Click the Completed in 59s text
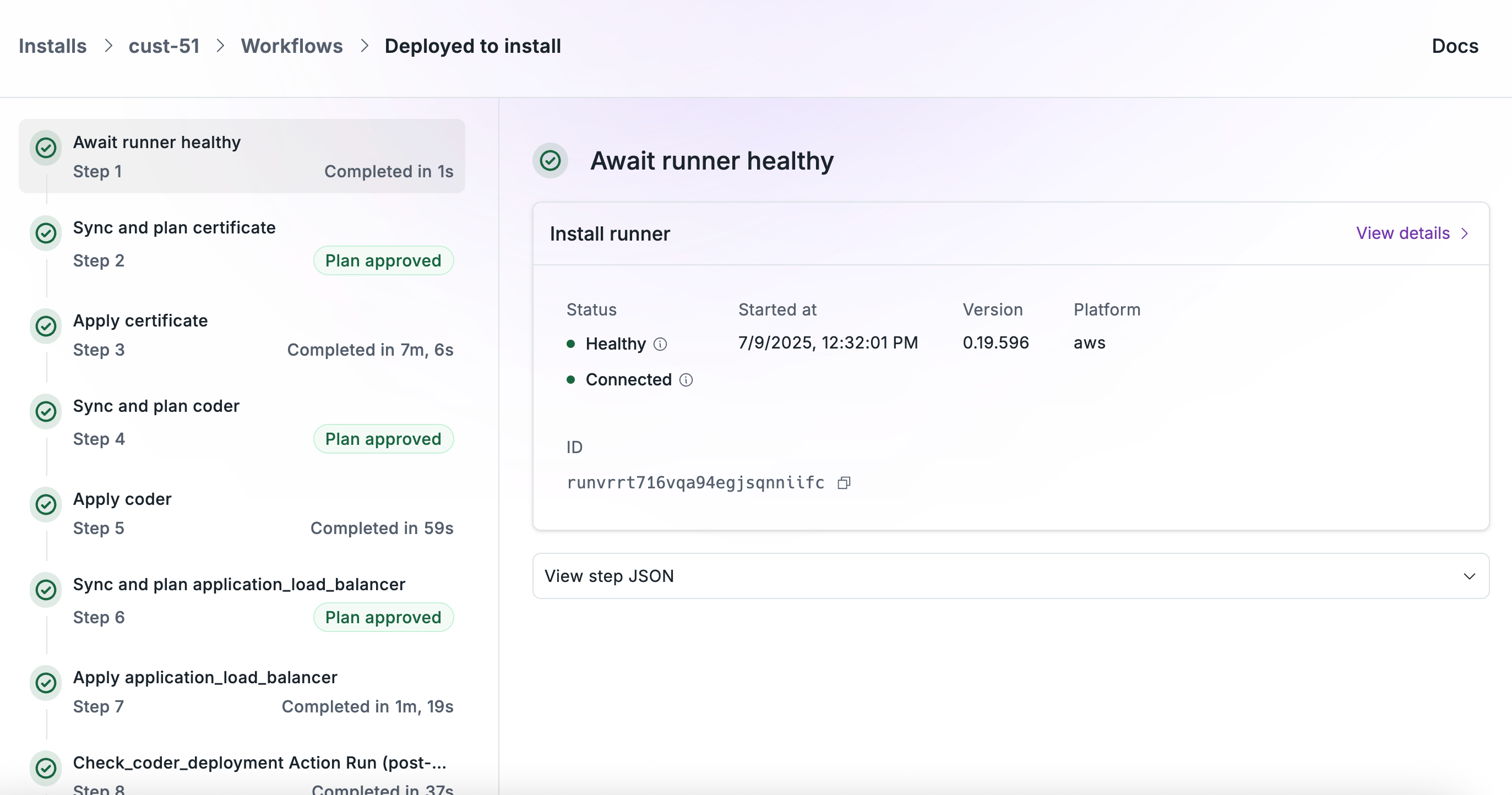This screenshot has height=795, width=1512. point(382,528)
